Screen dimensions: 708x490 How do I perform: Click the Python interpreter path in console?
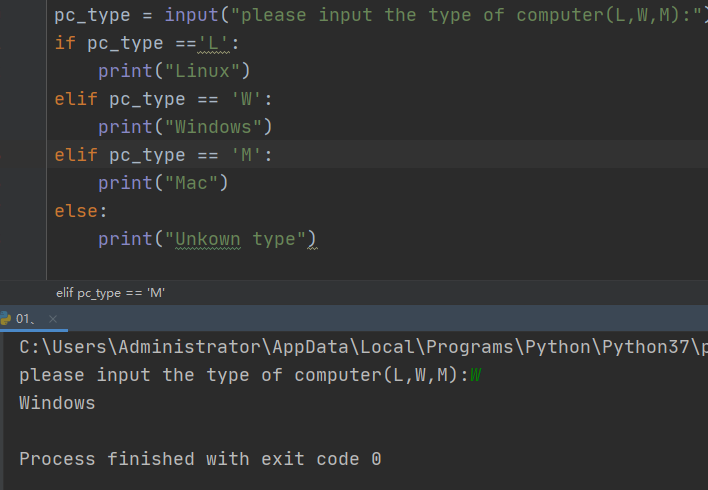[363, 347]
